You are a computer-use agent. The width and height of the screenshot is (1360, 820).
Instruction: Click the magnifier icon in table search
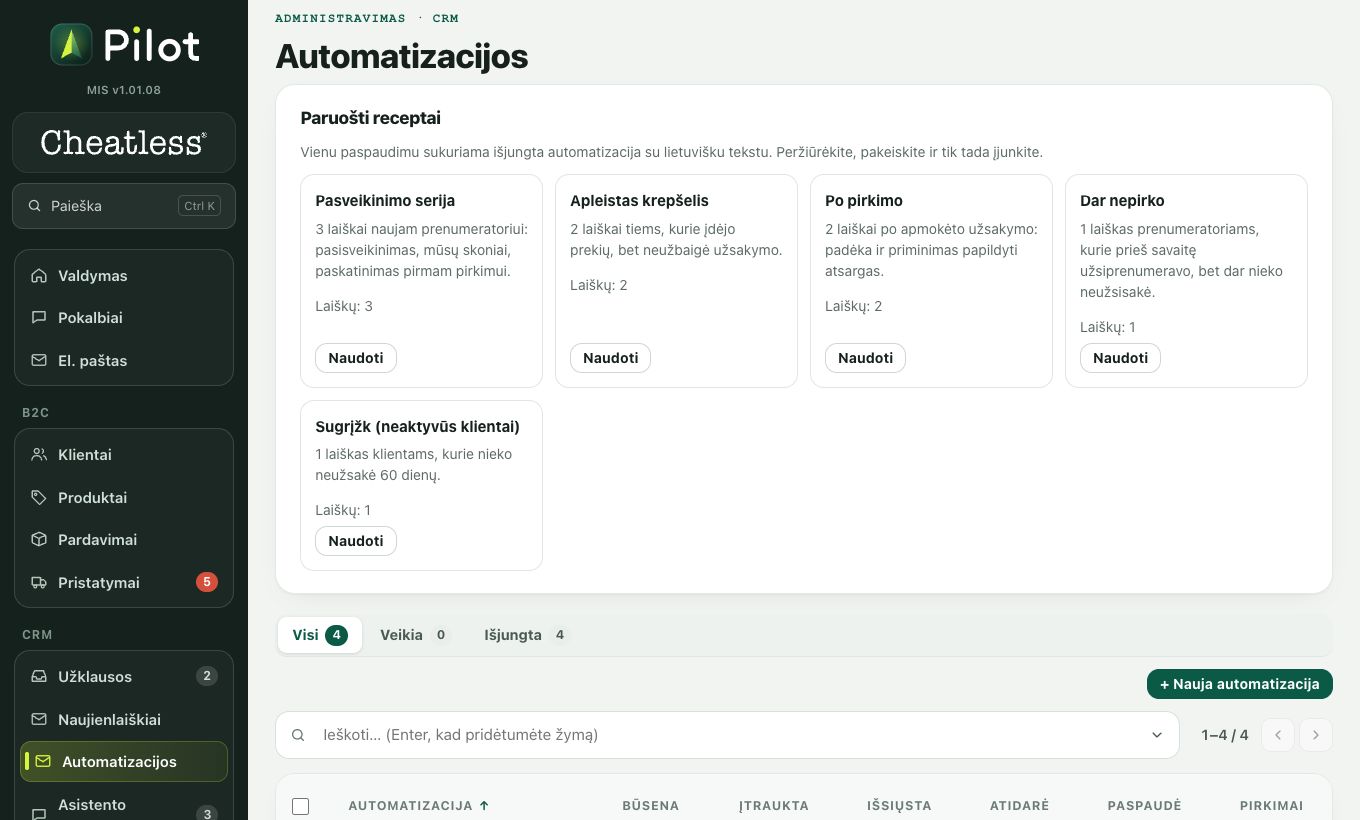pyautogui.click(x=298, y=735)
